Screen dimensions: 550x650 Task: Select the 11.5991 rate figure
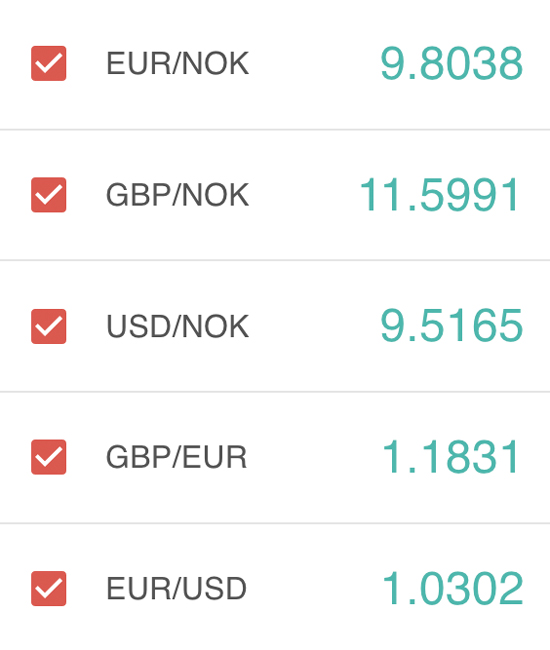click(x=439, y=195)
